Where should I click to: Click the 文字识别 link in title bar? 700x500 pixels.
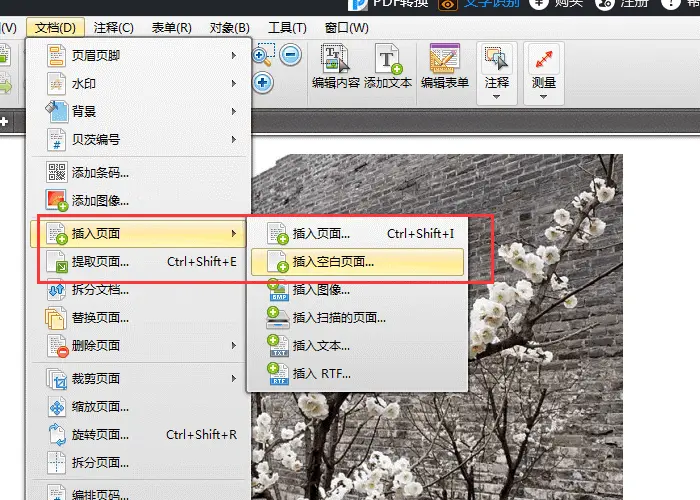click(x=481, y=4)
